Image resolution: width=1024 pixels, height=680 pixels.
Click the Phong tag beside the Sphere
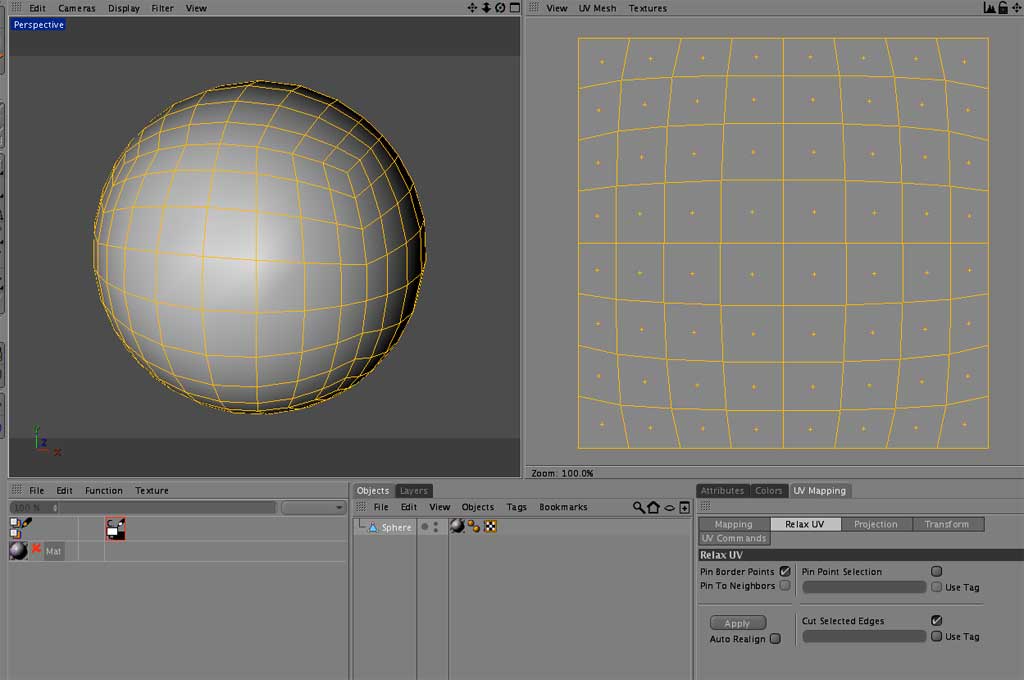pos(474,525)
